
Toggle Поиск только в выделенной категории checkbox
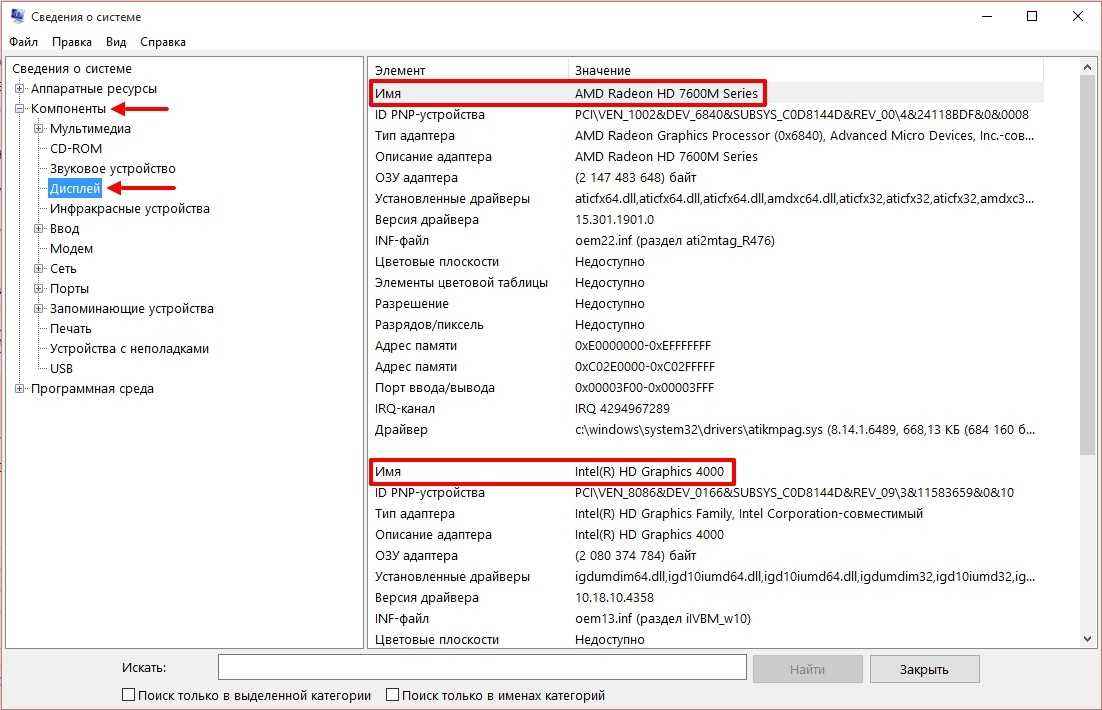tap(128, 695)
